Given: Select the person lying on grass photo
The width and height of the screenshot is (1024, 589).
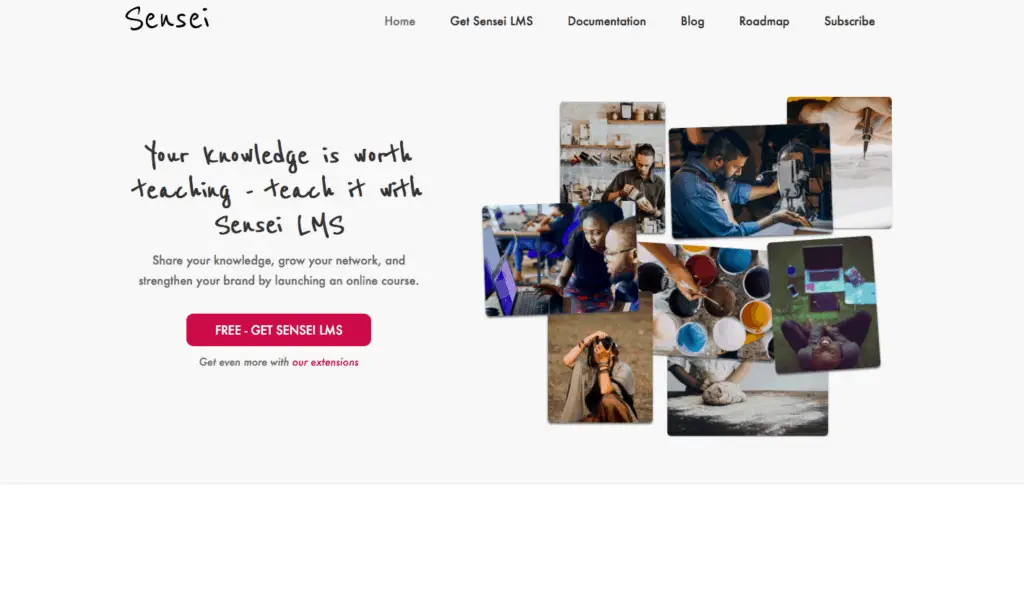Looking at the screenshot, I should click(x=824, y=305).
